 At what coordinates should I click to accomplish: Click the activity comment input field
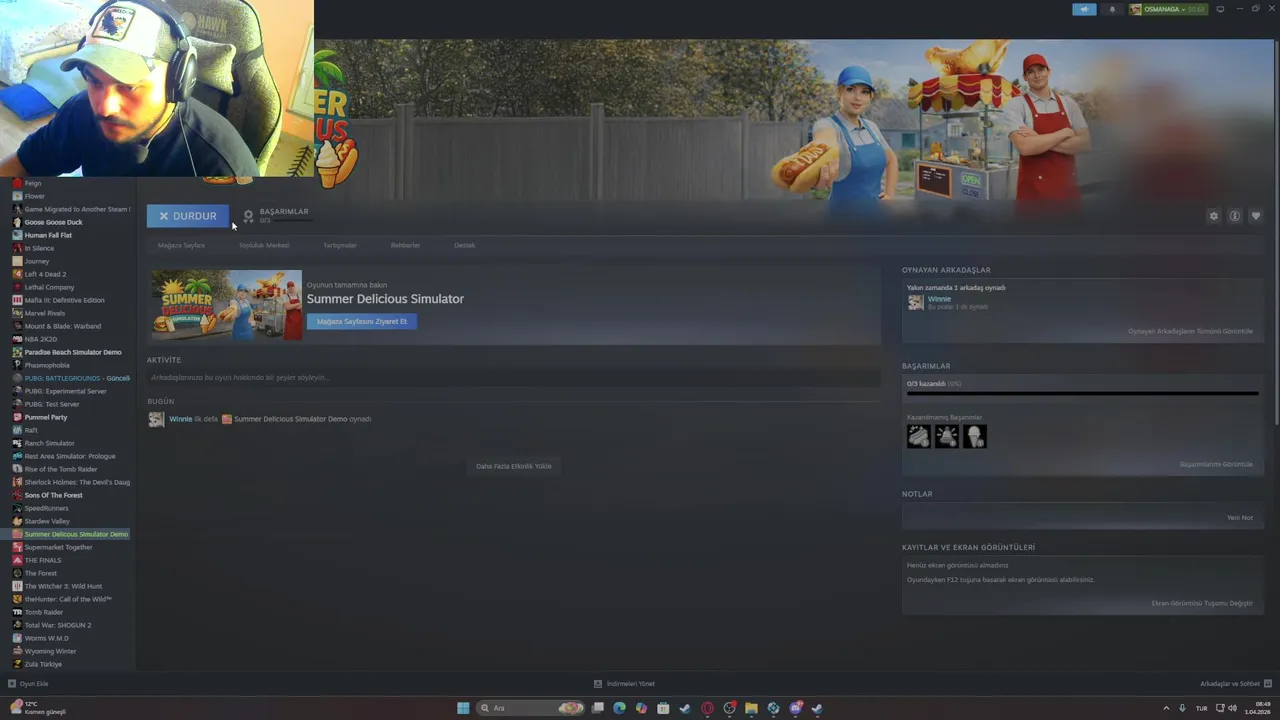(x=514, y=378)
